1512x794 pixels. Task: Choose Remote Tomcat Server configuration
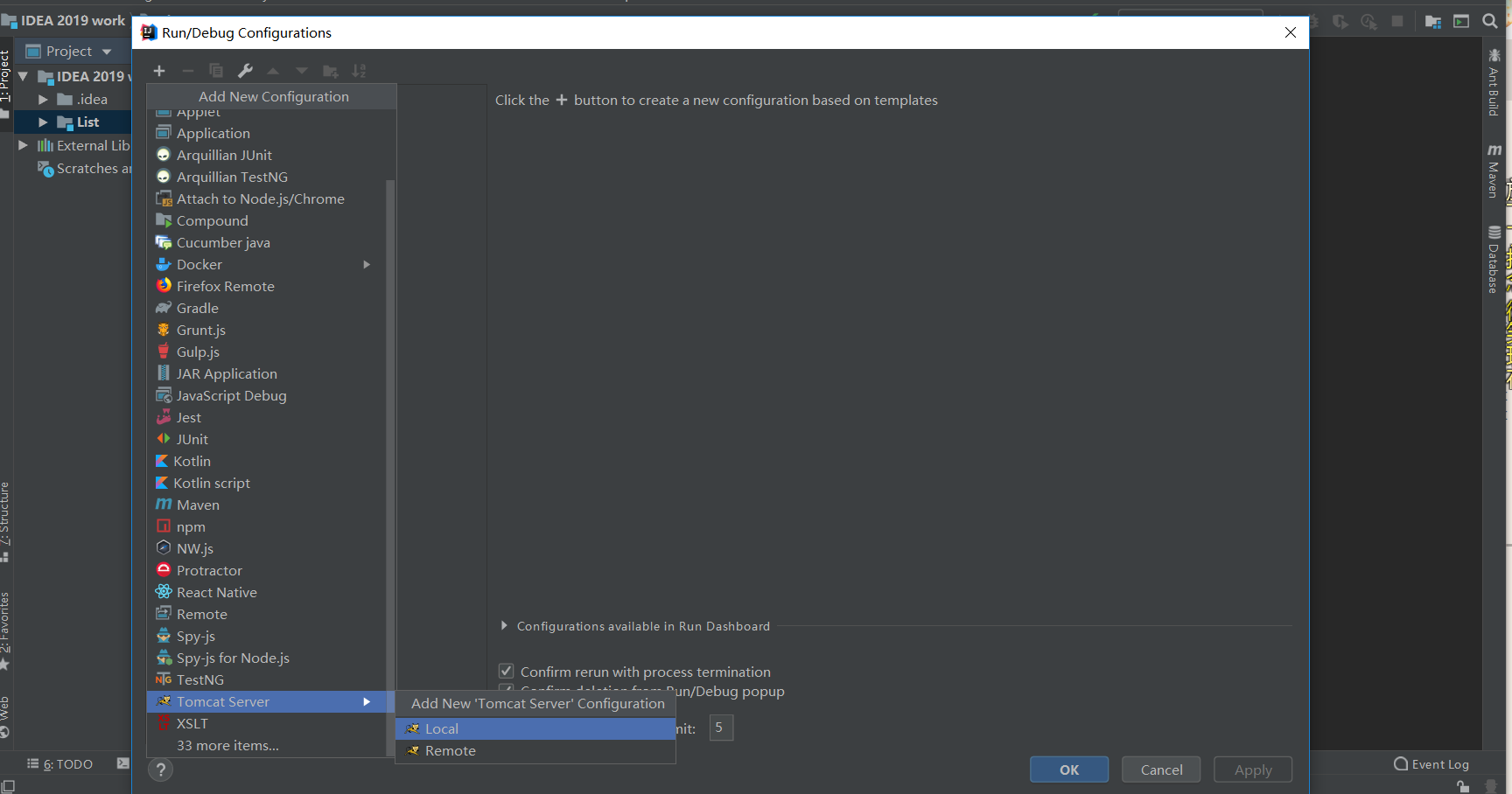pos(535,750)
